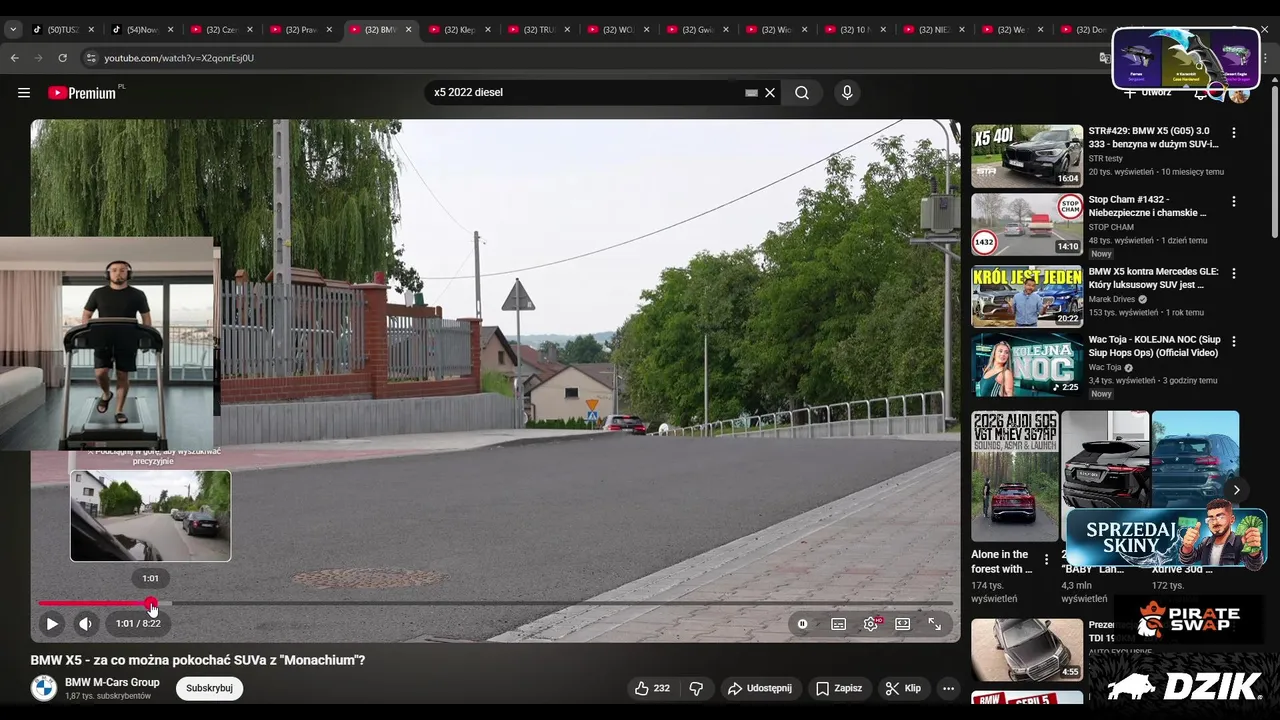Open the player settings gear
1280x720 pixels.
[x=871, y=624]
